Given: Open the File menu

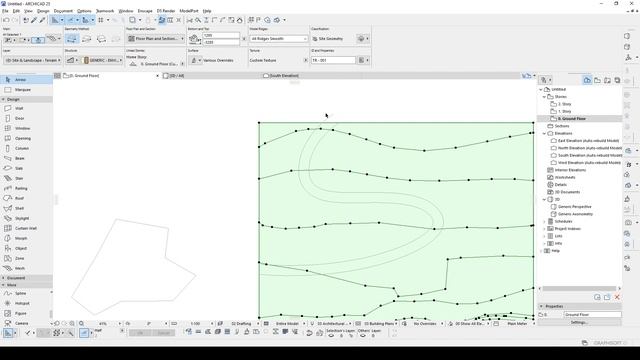Looking at the screenshot, I should pos(5,11).
